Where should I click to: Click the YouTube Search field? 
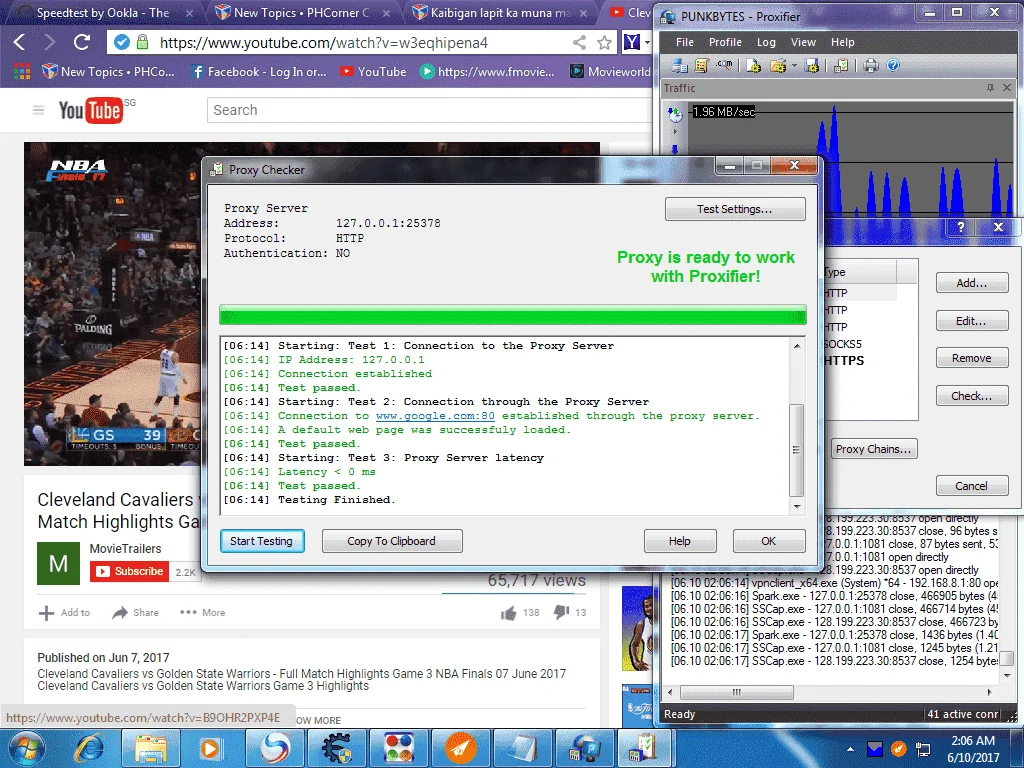(x=431, y=110)
